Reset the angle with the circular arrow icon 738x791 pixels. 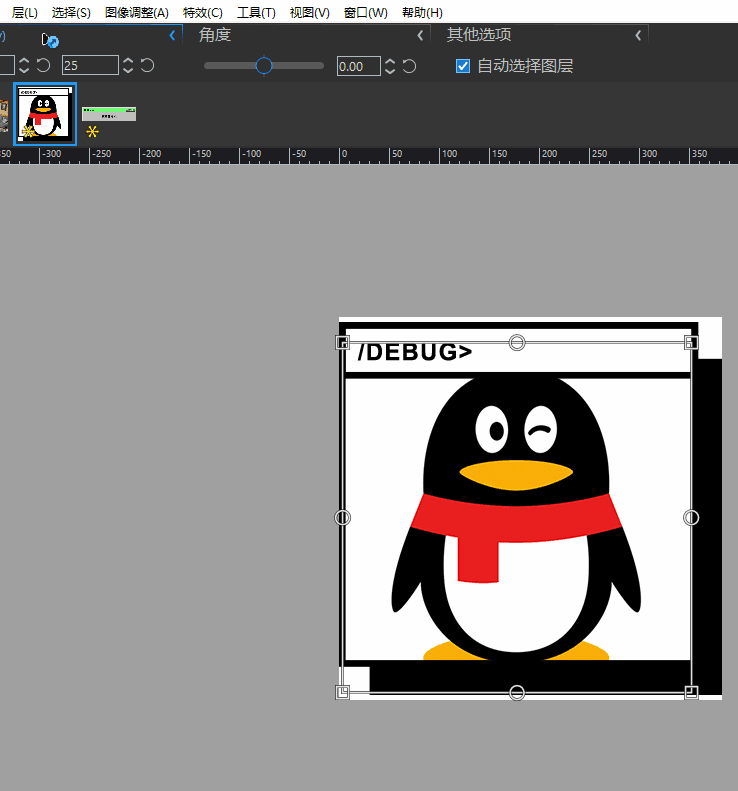coord(409,66)
